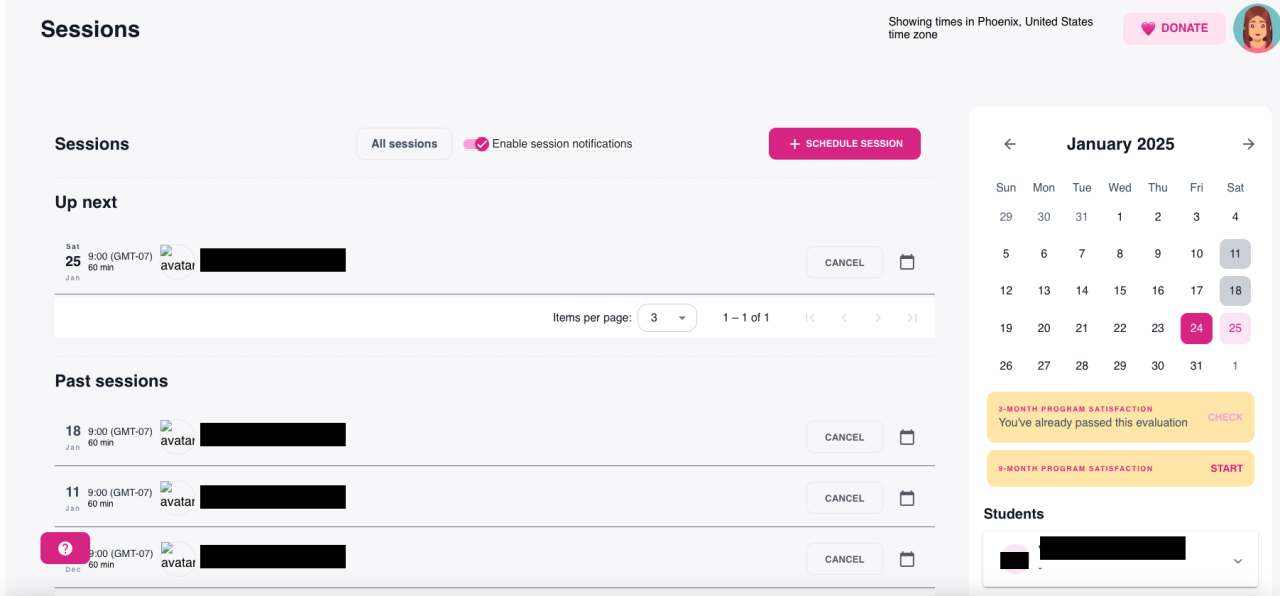Viewport: 1280px width, 596px height.
Task: Open the pink help question-mark button
Action: [65, 548]
